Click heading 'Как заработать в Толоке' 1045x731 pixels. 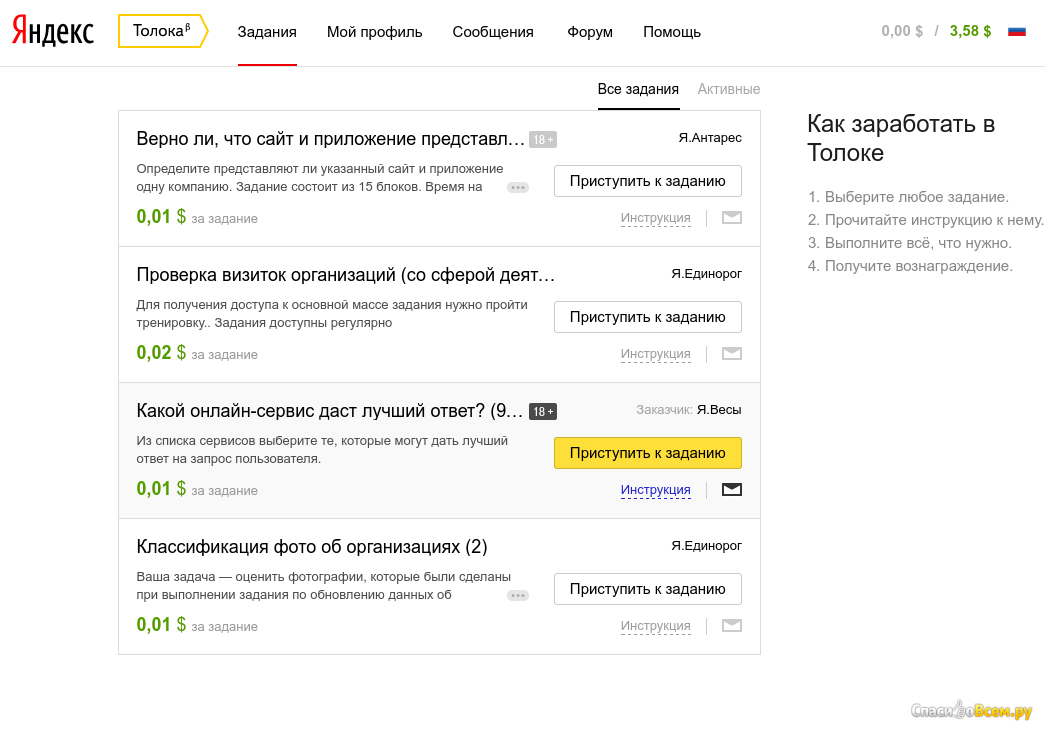pos(901,138)
